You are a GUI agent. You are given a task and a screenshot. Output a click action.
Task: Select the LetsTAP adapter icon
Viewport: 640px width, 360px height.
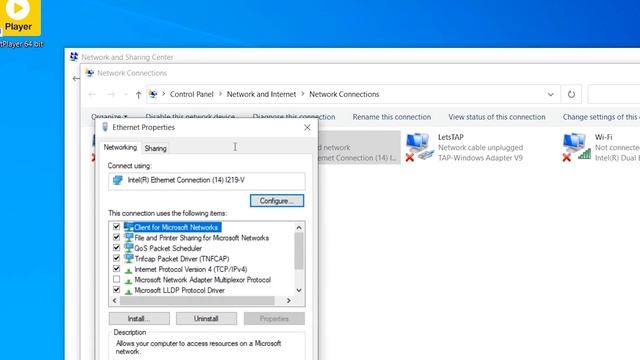(420, 147)
